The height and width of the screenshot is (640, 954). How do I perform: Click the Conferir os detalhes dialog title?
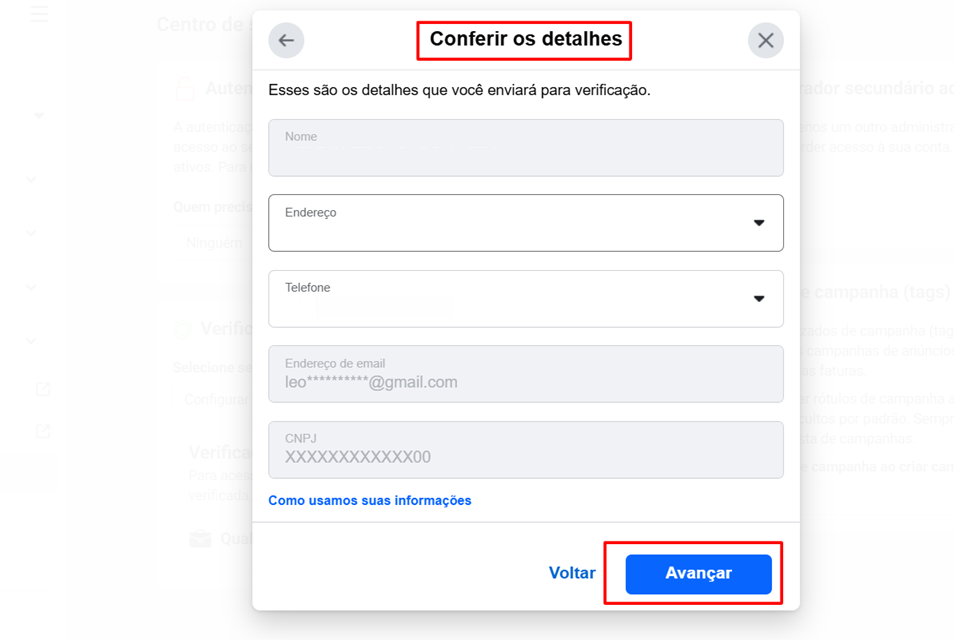[x=525, y=40]
